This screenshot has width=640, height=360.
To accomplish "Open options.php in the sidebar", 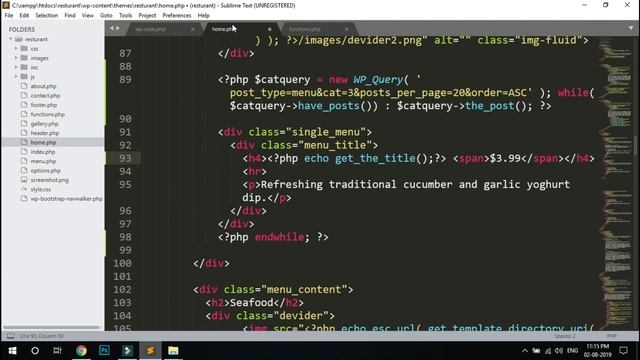I will click(46, 171).
